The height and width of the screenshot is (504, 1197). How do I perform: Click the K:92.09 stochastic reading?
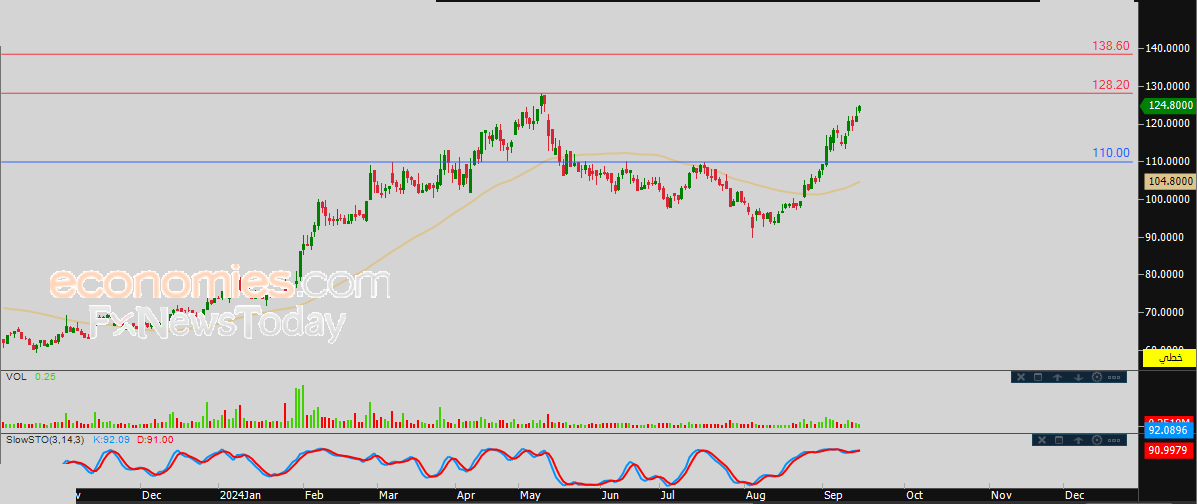(110, 439)
